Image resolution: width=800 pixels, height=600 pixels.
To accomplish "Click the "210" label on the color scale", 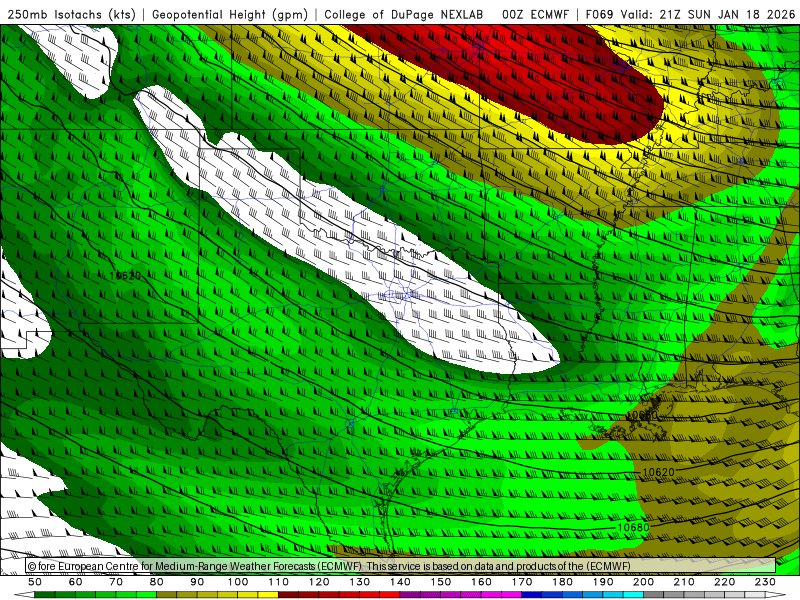I will click(684, 582).
